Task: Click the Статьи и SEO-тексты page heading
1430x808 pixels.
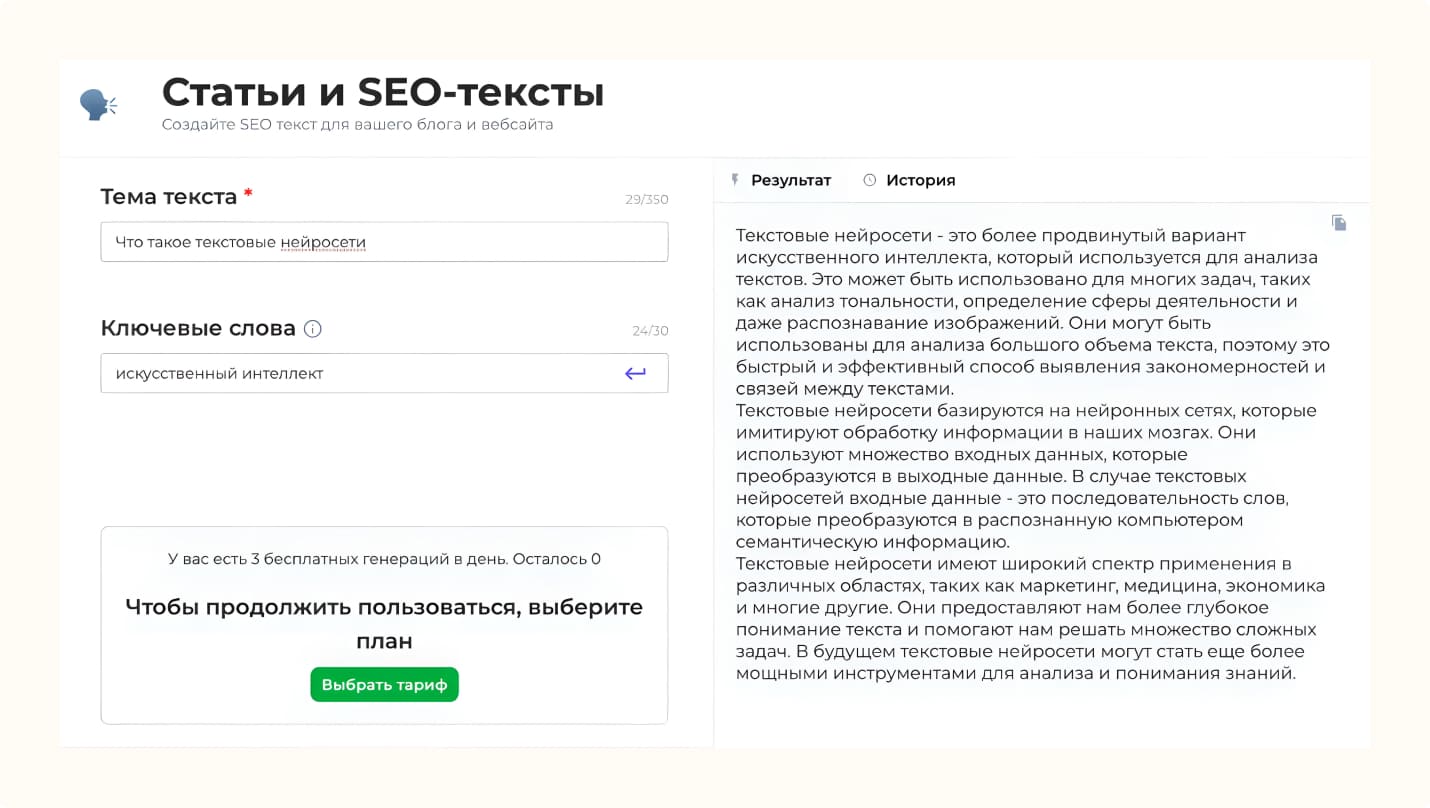Action: pyautogui.click(x=383, y=92)
